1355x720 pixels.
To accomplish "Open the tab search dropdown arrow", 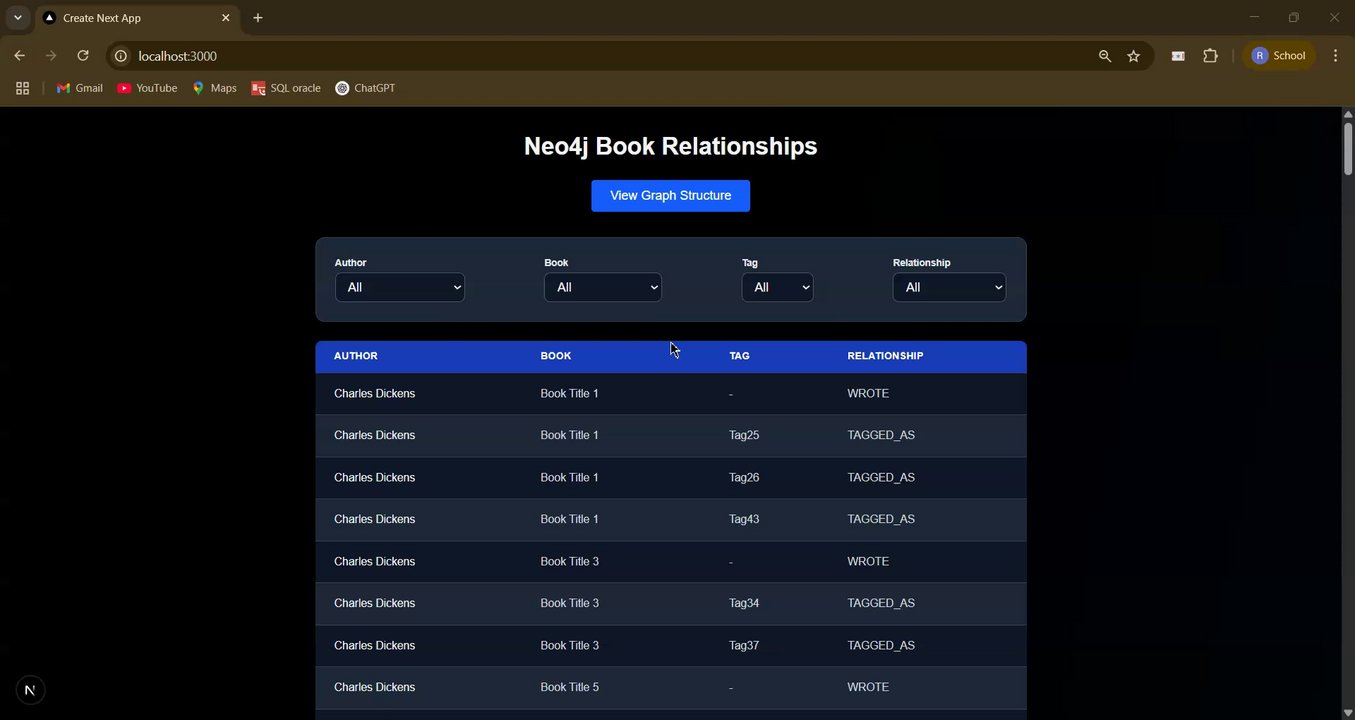I will coord(17,18).
